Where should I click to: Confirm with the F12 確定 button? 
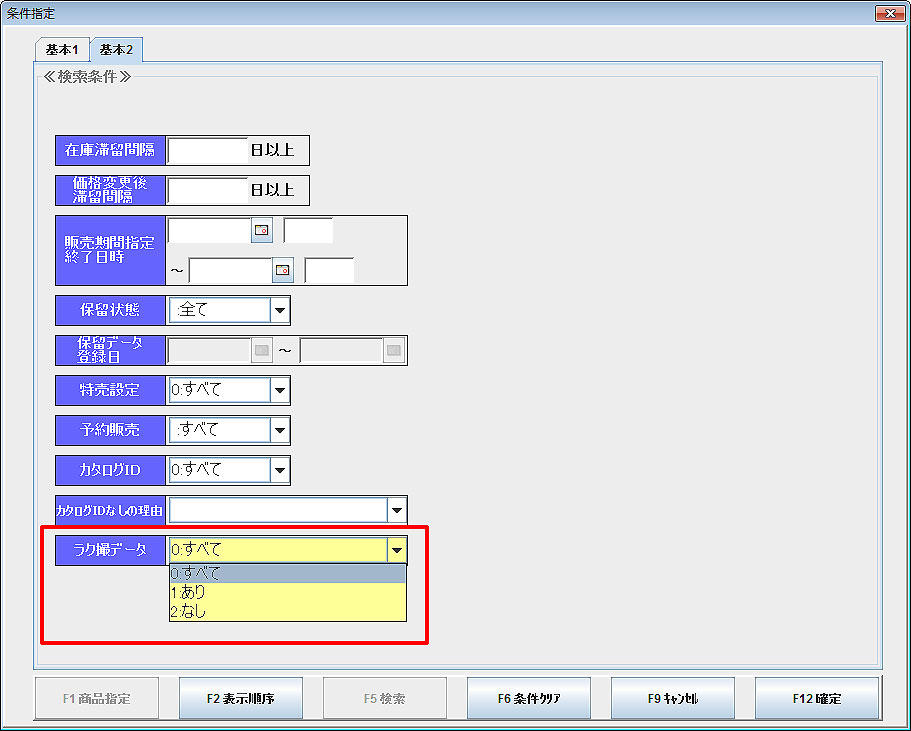pyautogui.click(x=816, y=699)
